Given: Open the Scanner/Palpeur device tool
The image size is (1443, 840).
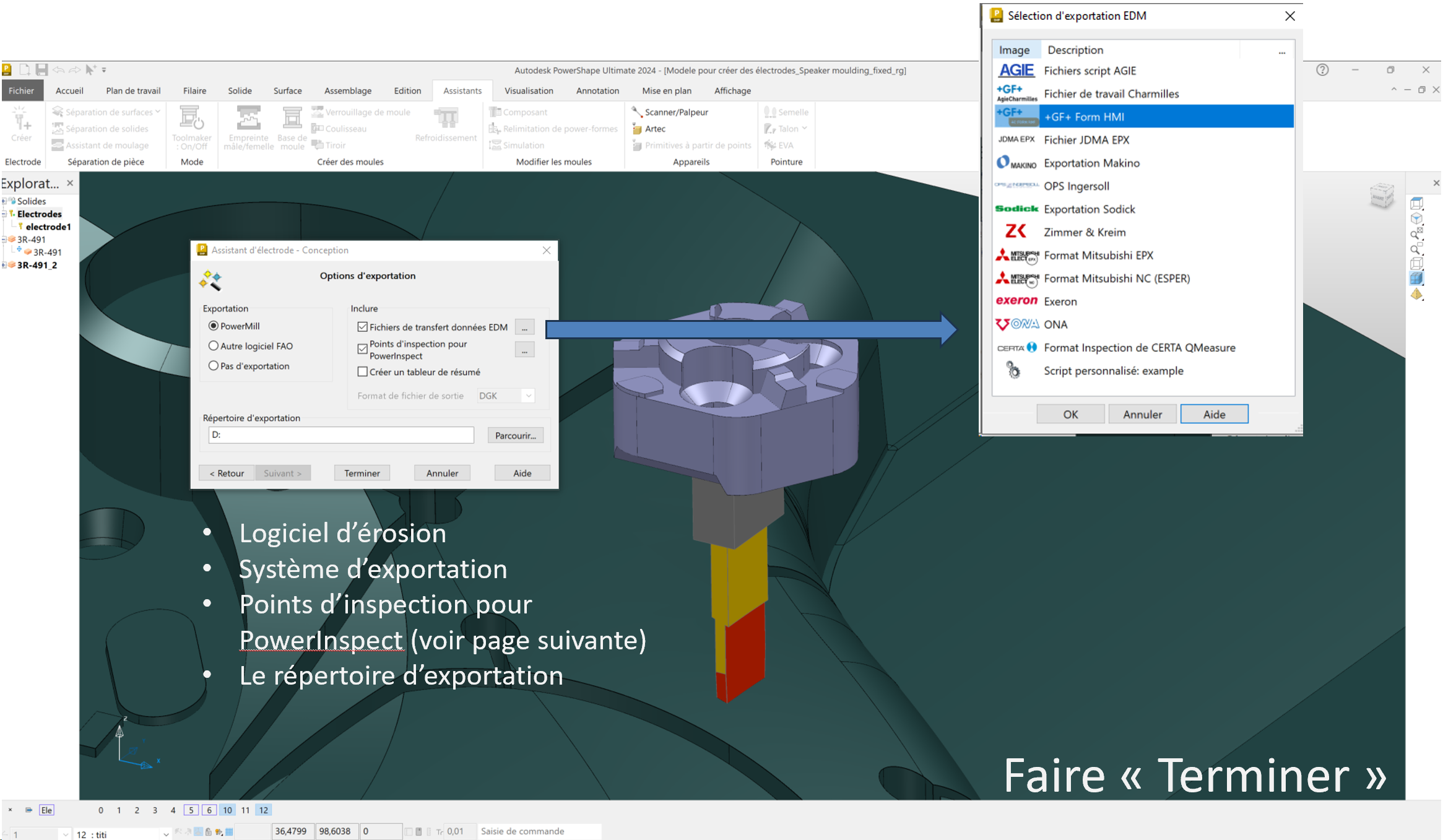Looking at the screenshot, I should [x=669, y=112].
